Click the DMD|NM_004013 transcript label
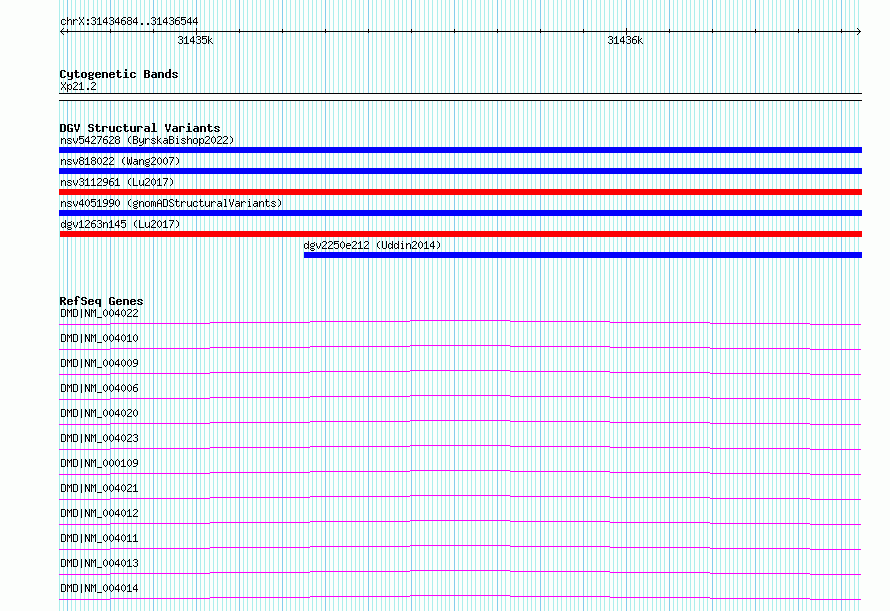The height and width of the screenshot is (611, 890). point(99,563)
